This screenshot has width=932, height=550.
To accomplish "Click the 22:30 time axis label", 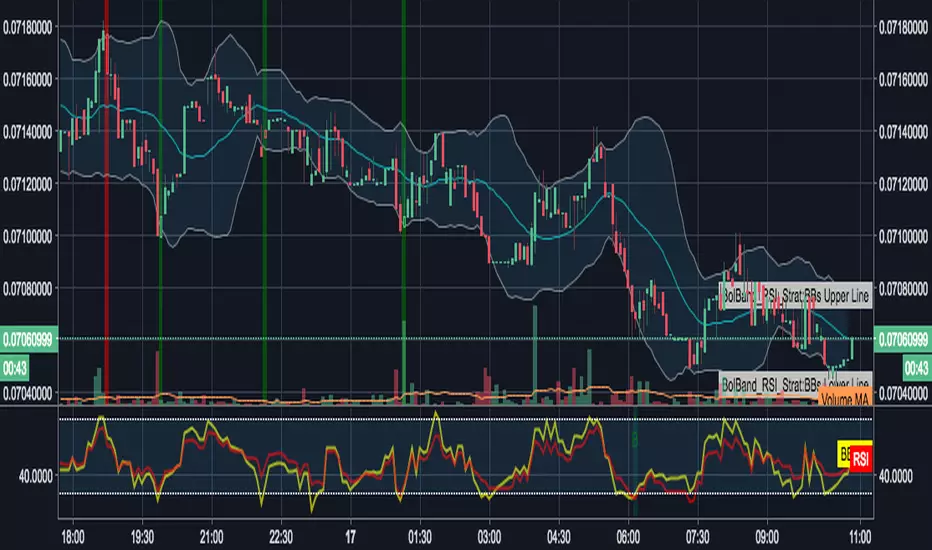I will 281,538.
